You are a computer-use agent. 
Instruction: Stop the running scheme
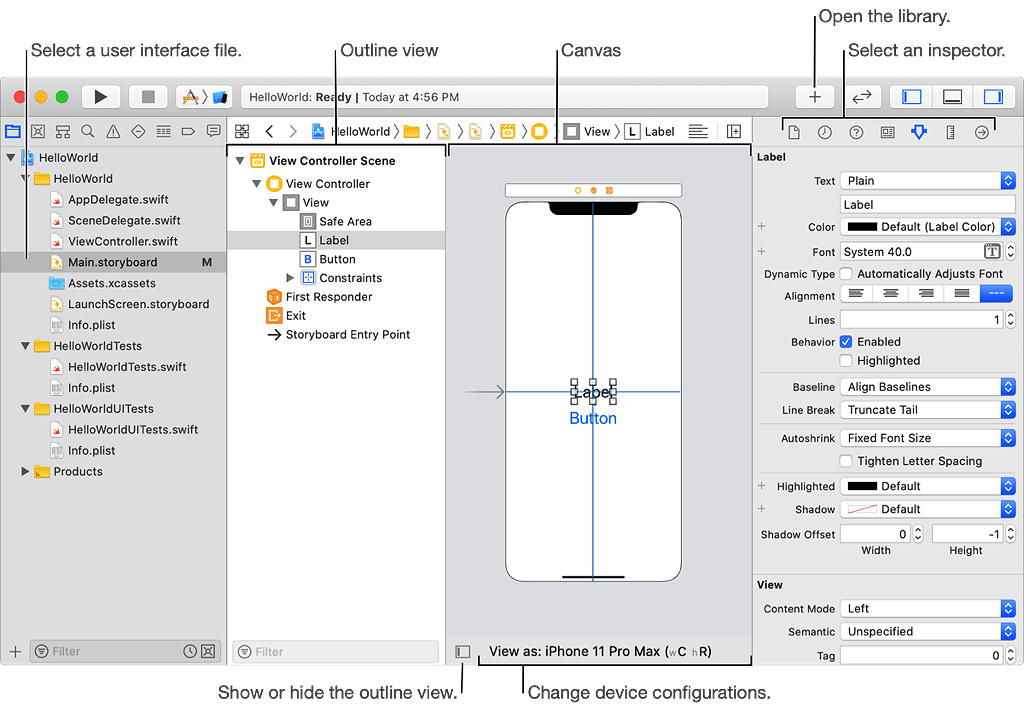148,97
